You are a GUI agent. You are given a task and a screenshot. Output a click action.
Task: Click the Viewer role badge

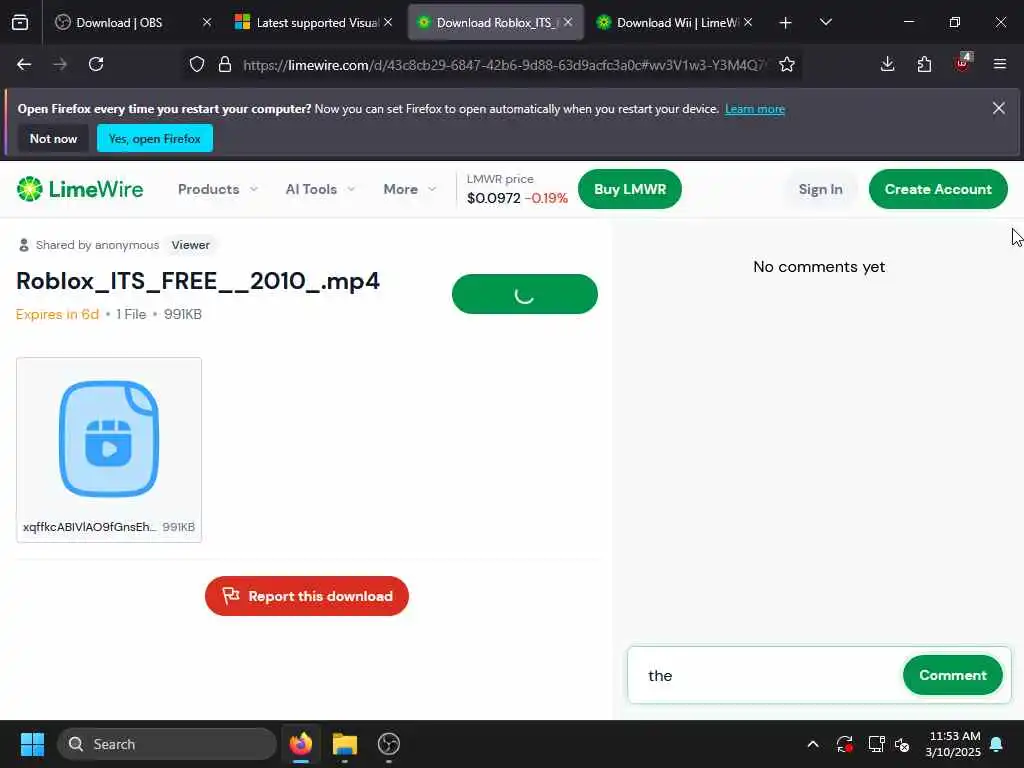190,245
